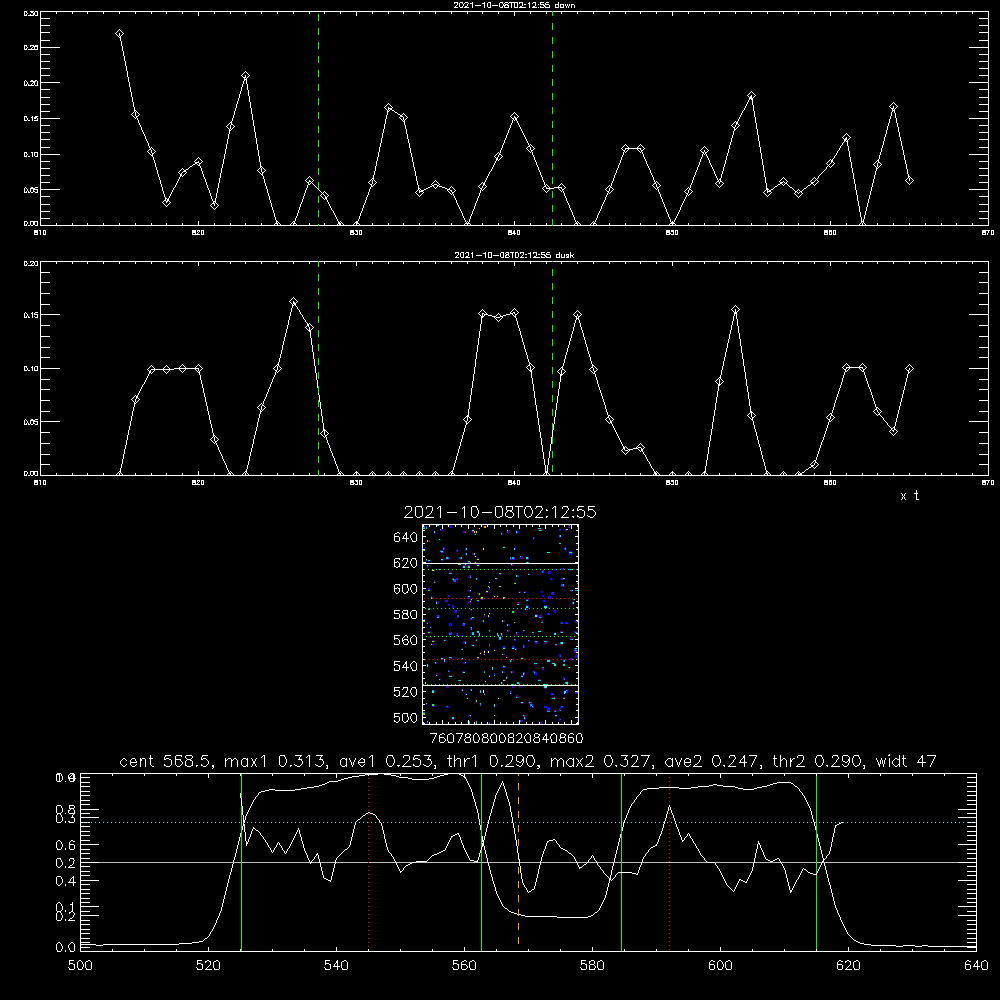This screenshot has height=1000, width=1000.
Task: Select the green vertical line near 584
Action: coord(621,861)
